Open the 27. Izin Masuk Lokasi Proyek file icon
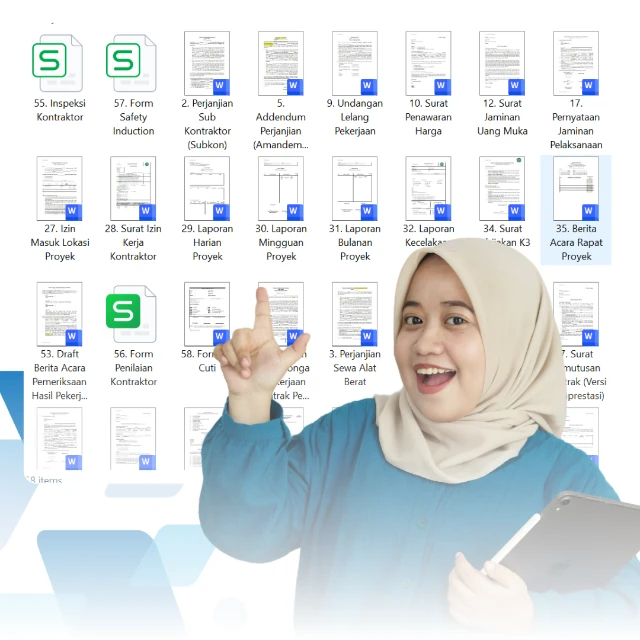This screenshot has height=640, width=640. (x=60, y=189)
